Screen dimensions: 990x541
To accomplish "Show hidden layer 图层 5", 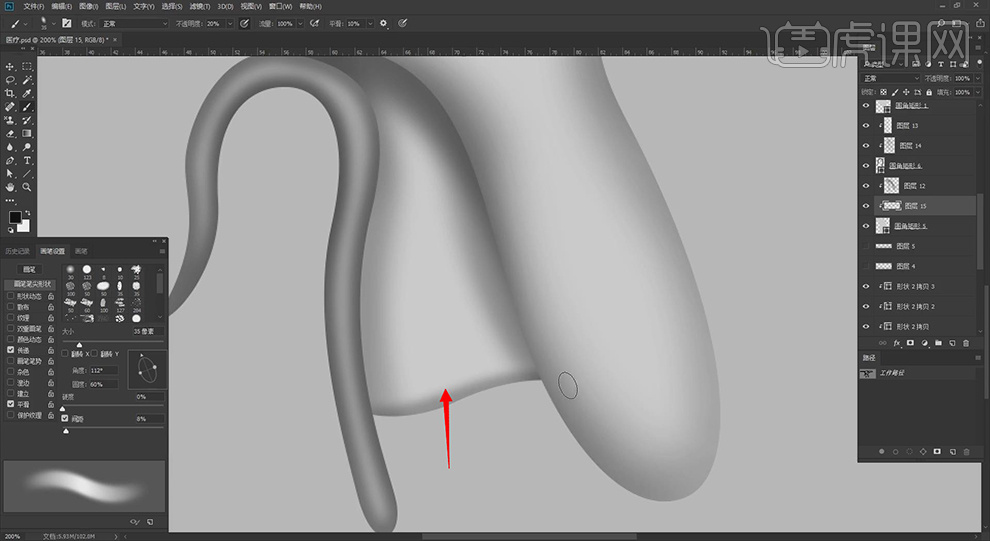I will (x=866, y=246).
